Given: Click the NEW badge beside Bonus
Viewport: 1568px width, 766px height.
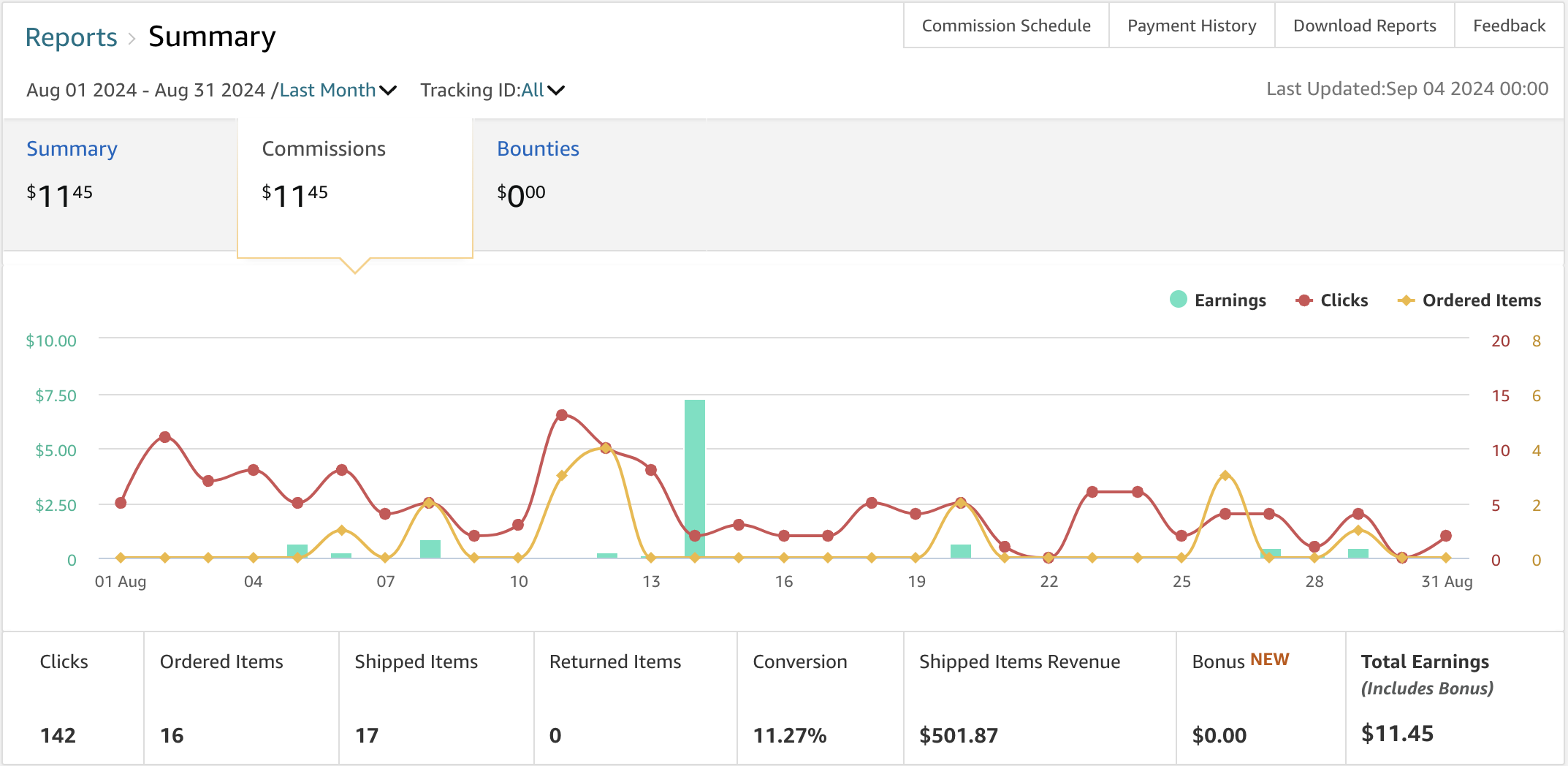Looking at the screenshot, I should tap(1270, 659).
